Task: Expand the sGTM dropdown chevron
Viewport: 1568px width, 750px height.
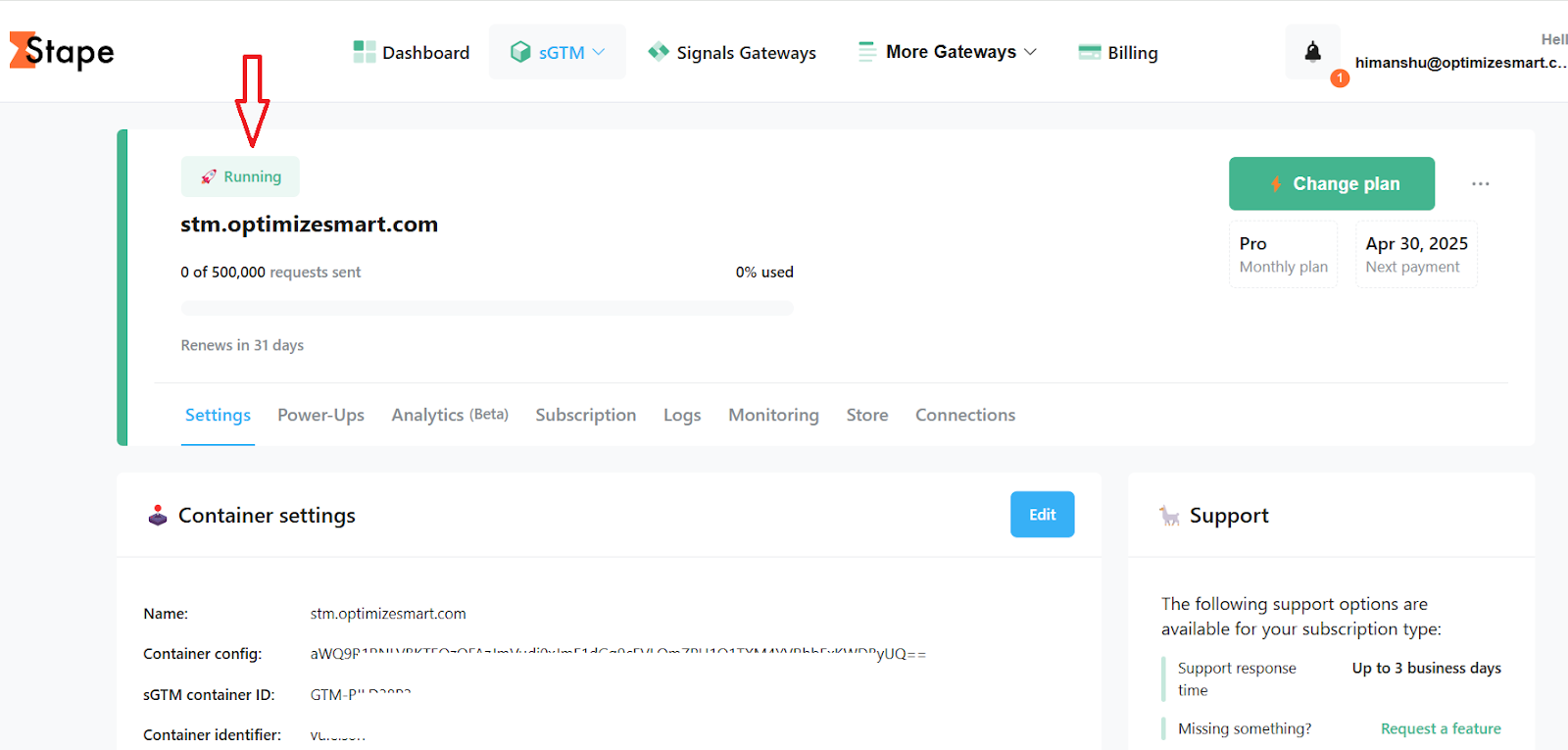Action: [x=599, y=52]
